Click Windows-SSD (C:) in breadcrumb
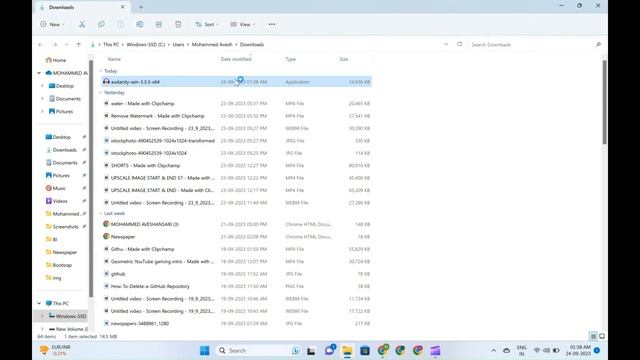 (146, 44)
